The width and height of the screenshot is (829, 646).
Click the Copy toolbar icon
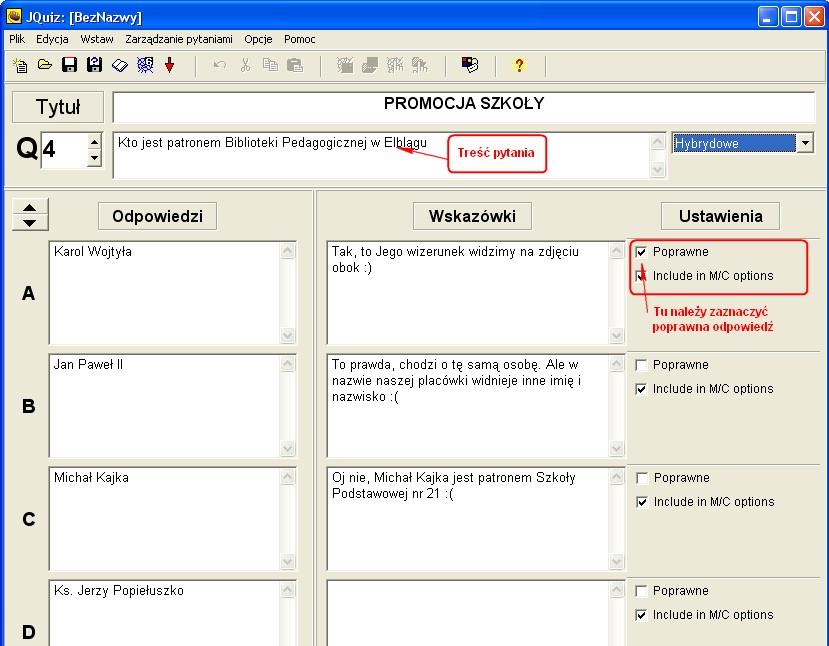point(270,65)
